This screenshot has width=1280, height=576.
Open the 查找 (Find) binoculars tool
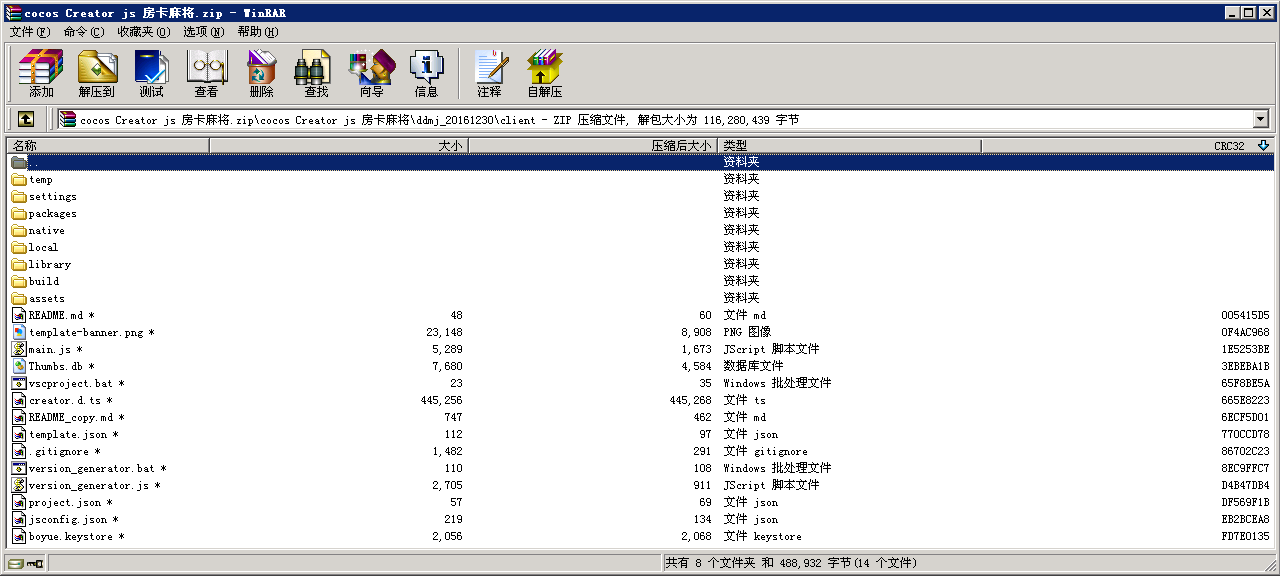click(316, 73)
